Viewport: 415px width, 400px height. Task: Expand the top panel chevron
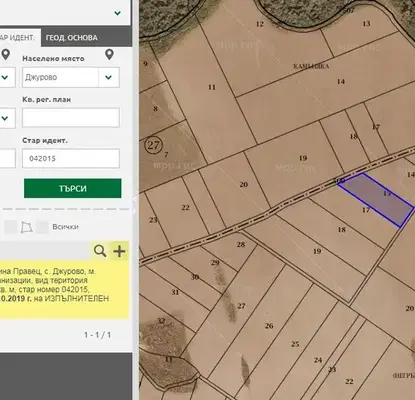117,13
